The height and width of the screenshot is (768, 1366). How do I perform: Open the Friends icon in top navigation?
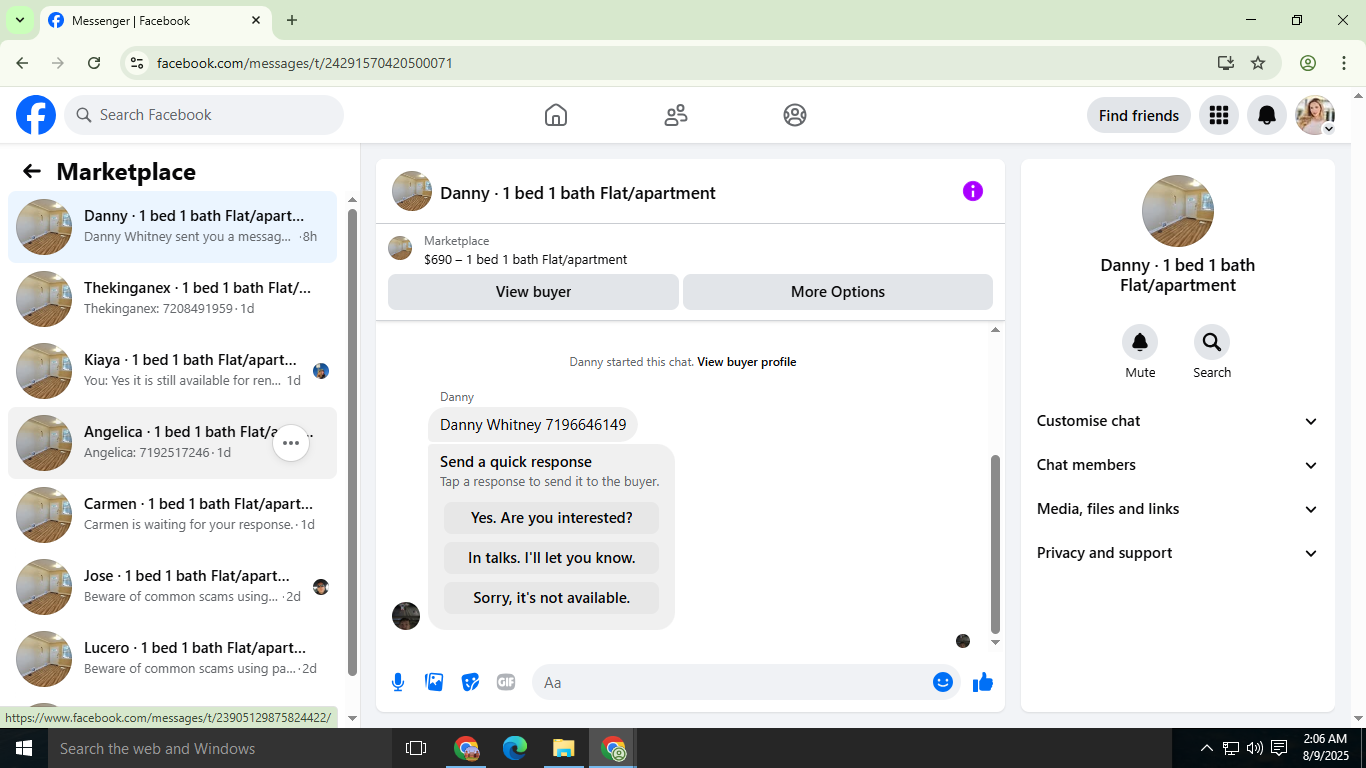676,115
